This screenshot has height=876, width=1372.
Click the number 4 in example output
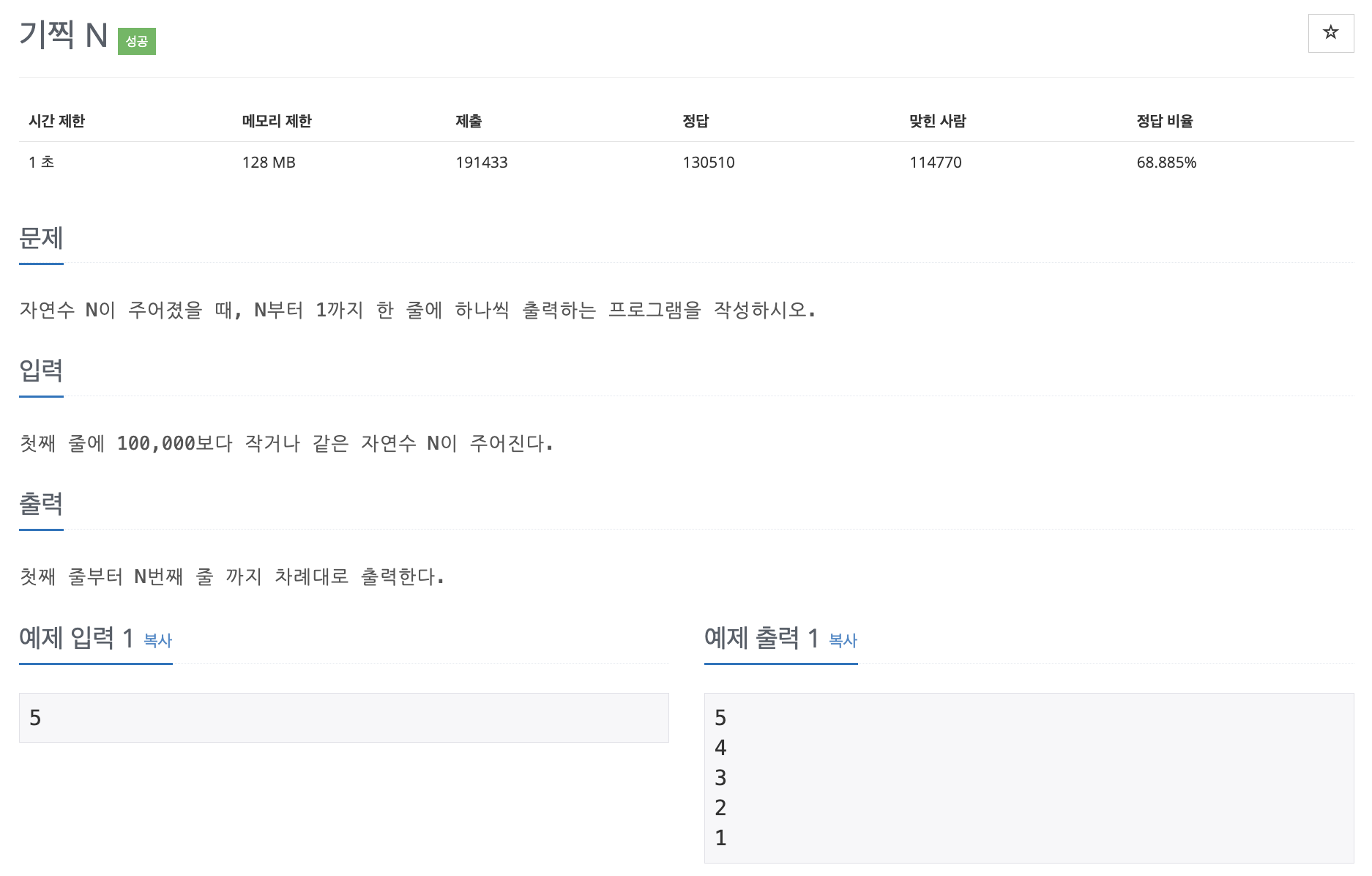coord(720,748)
